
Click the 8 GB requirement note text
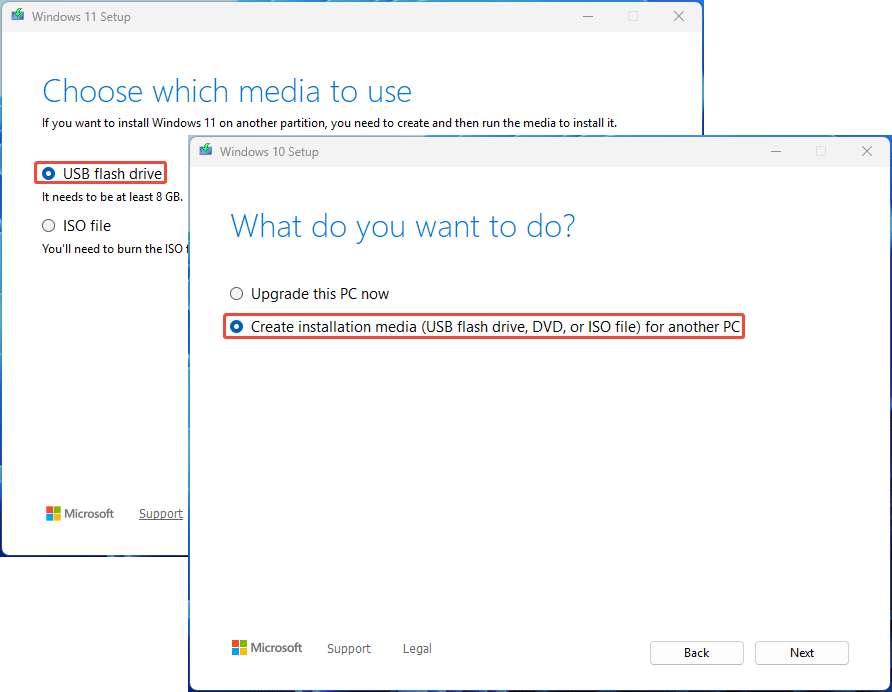pos(112,197)
